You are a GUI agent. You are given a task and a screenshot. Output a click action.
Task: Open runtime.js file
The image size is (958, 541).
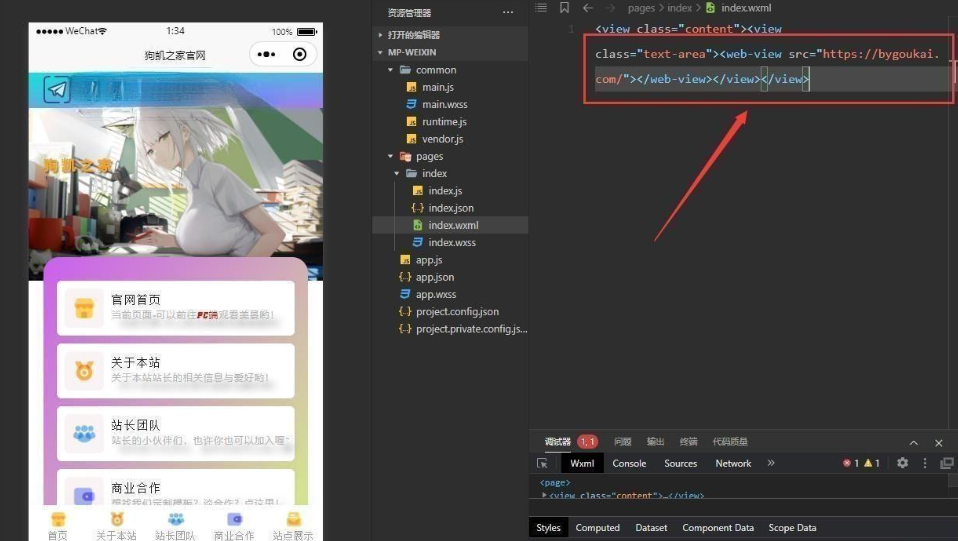point(444,122)
